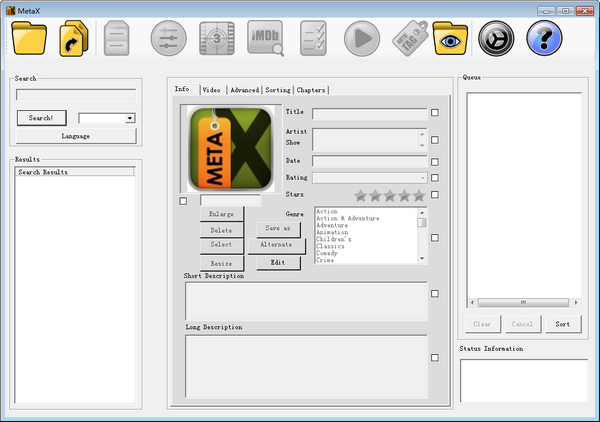Enable the checkbox beside the Date field
Screen dimensions: 600x422
[435, 161]
